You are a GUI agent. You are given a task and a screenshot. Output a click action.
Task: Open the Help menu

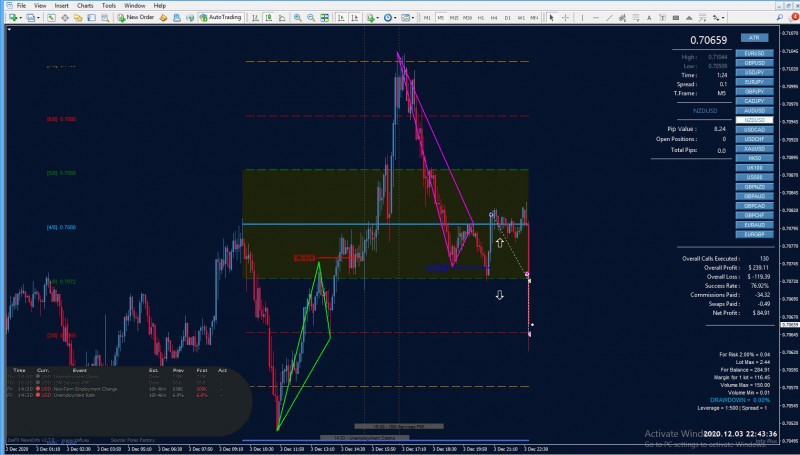tap(160, 6)
